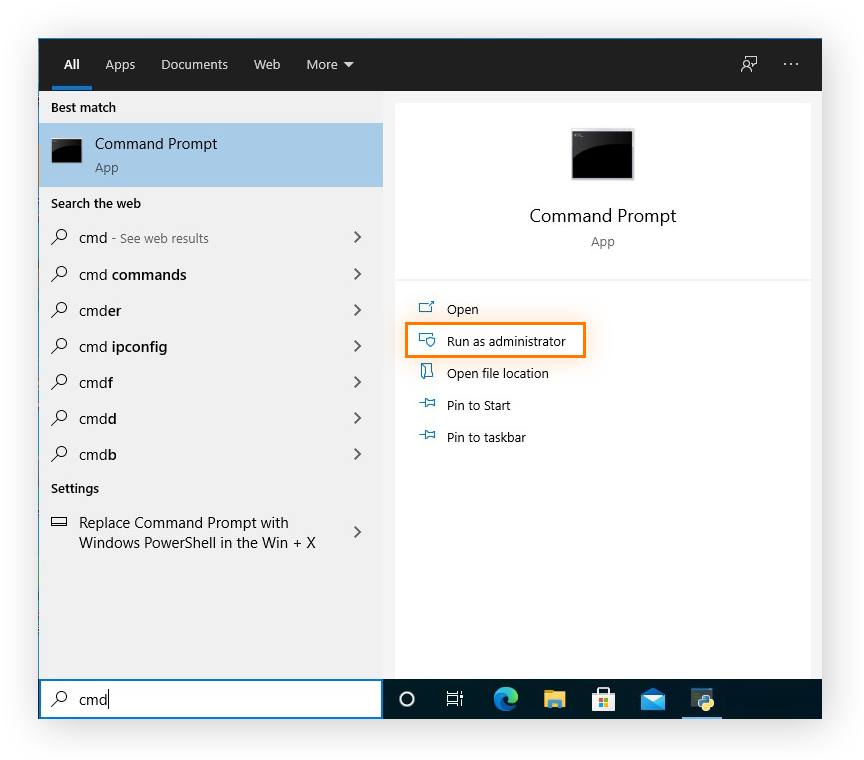This screenshot has height=760, width=864.
Task: Click the Cortana circle on the taskbar
Action: pos(406,699)
